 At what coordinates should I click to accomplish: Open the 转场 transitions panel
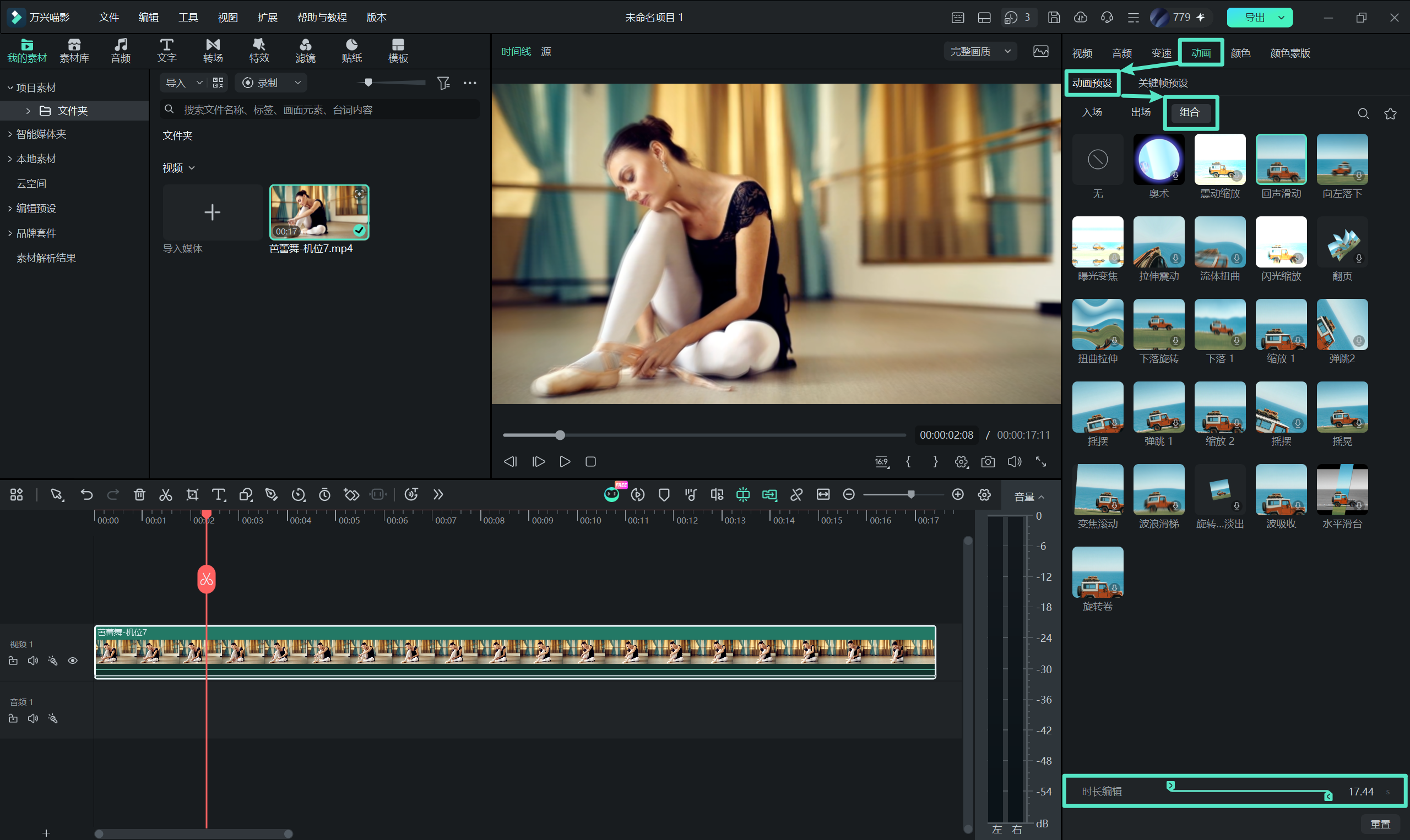(x=213, y=51)
